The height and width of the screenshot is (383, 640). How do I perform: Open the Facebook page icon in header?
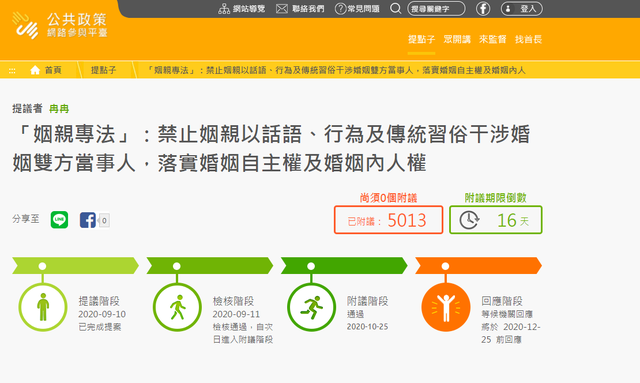[x=483, y=9]
